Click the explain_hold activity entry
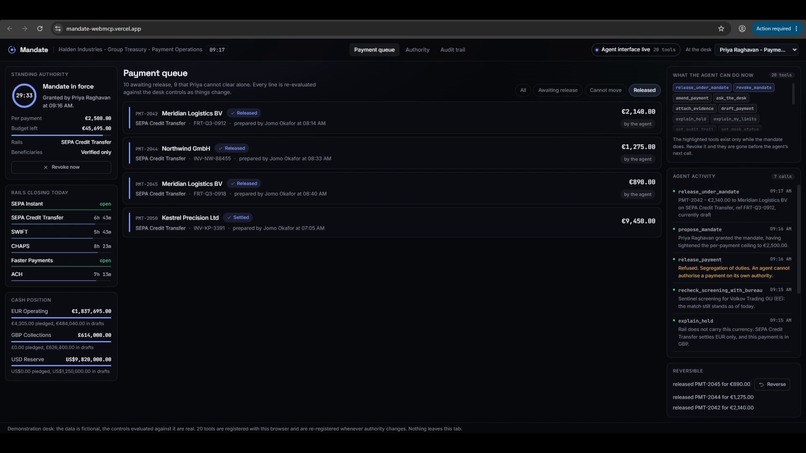 coord(732,332)
